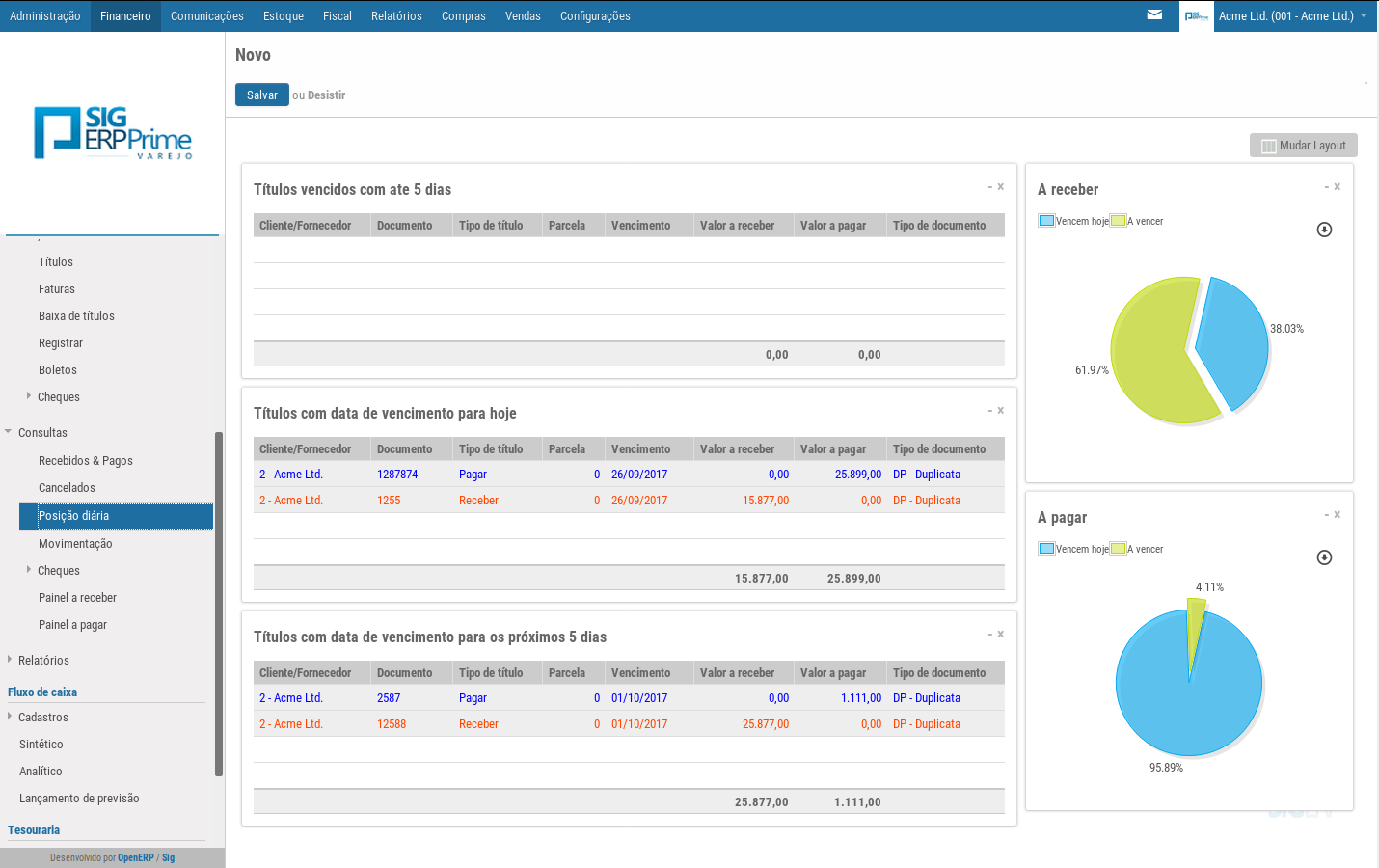Image resolution: width=1379 pixels, height=868 pixels.
Task: Expand Cheques under Consultas
Action: (x=29, y=570)
